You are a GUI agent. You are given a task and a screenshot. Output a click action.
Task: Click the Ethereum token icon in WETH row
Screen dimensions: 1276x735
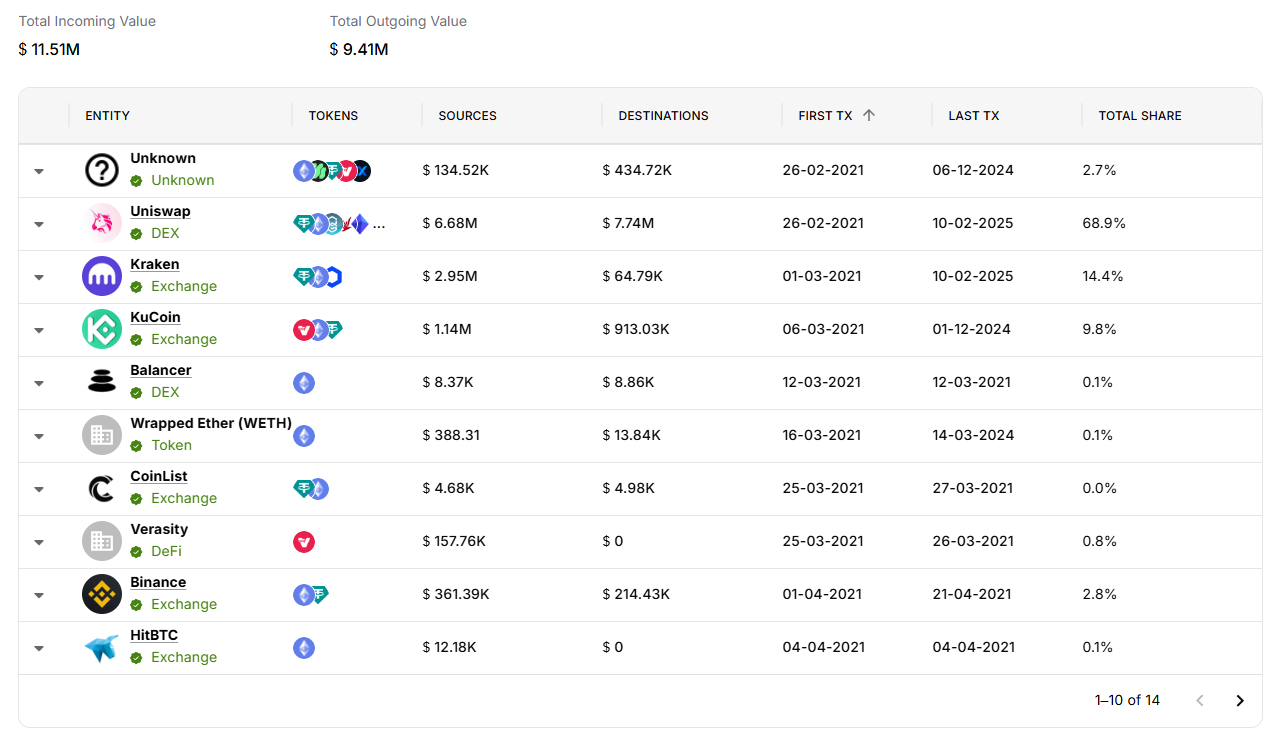coord(304,436)
